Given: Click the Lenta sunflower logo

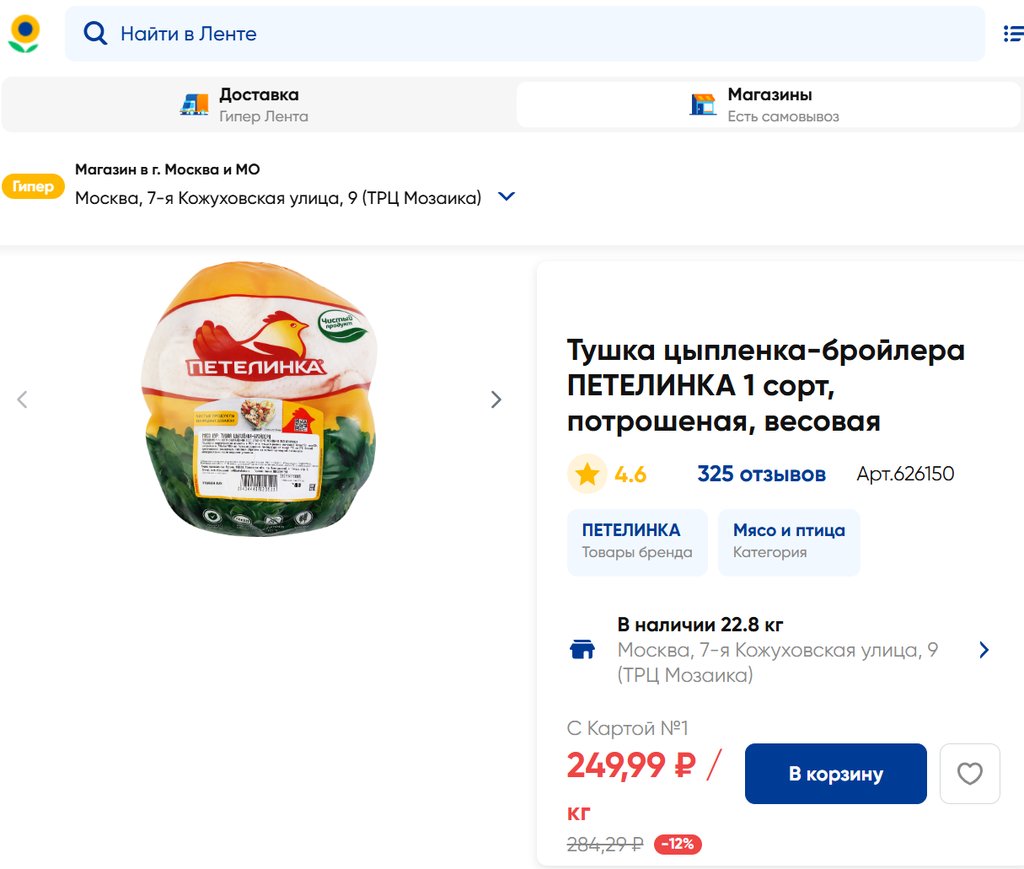Looking at the screenshot, I should (24, 33).
